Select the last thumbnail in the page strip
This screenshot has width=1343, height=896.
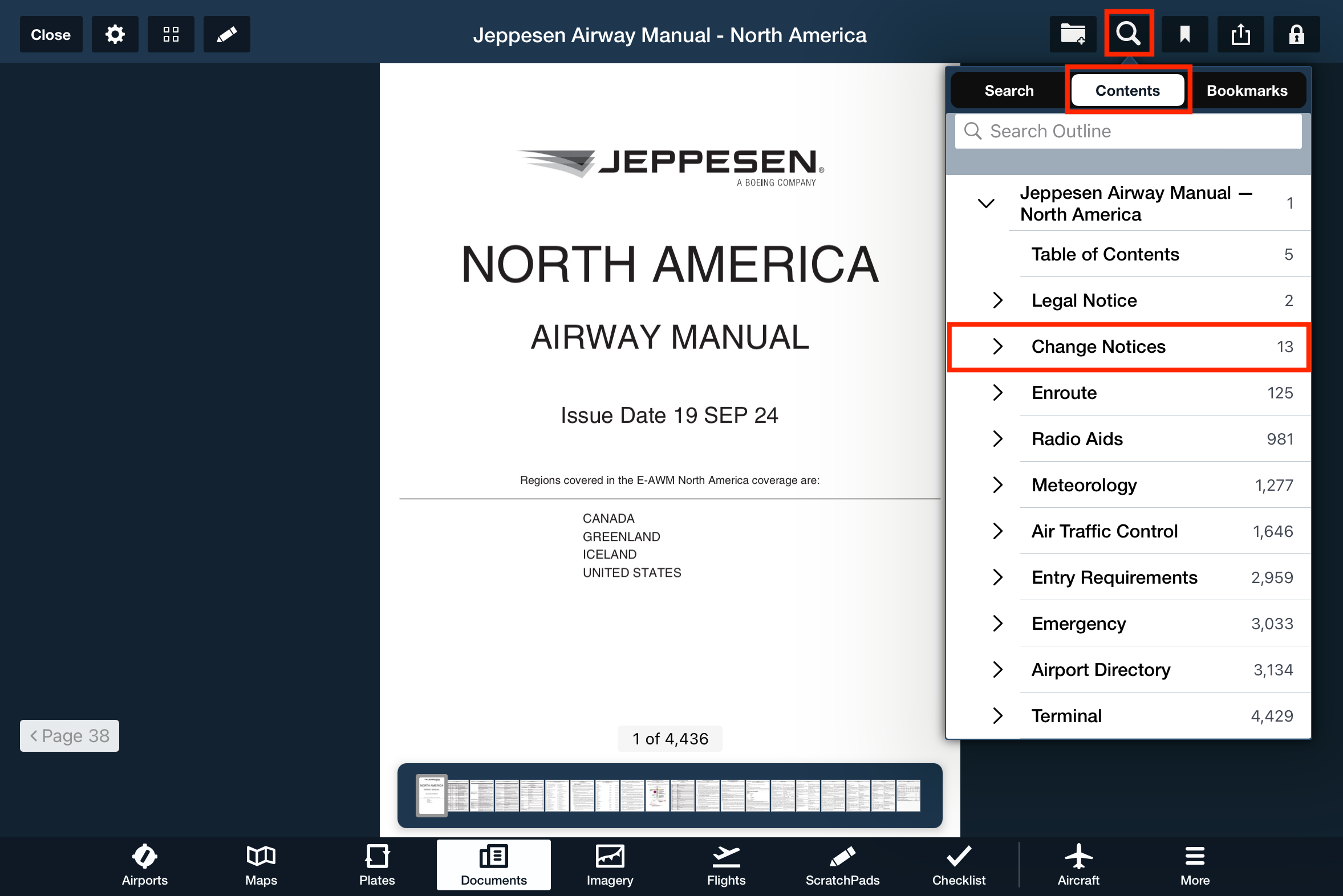coord(908,796)
